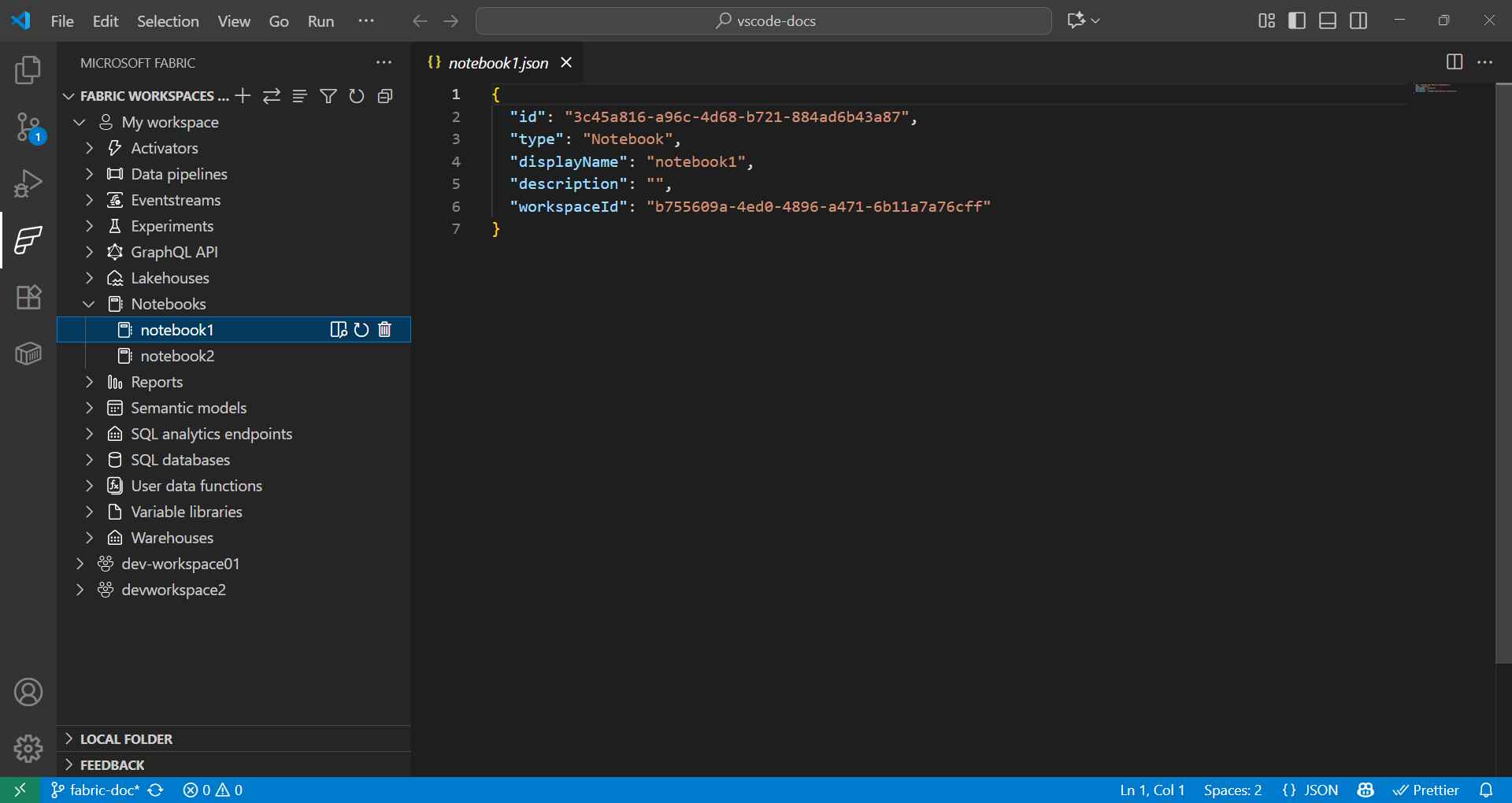
Task: Create a new workspace with the plus icon
Action: coord(242,95)
